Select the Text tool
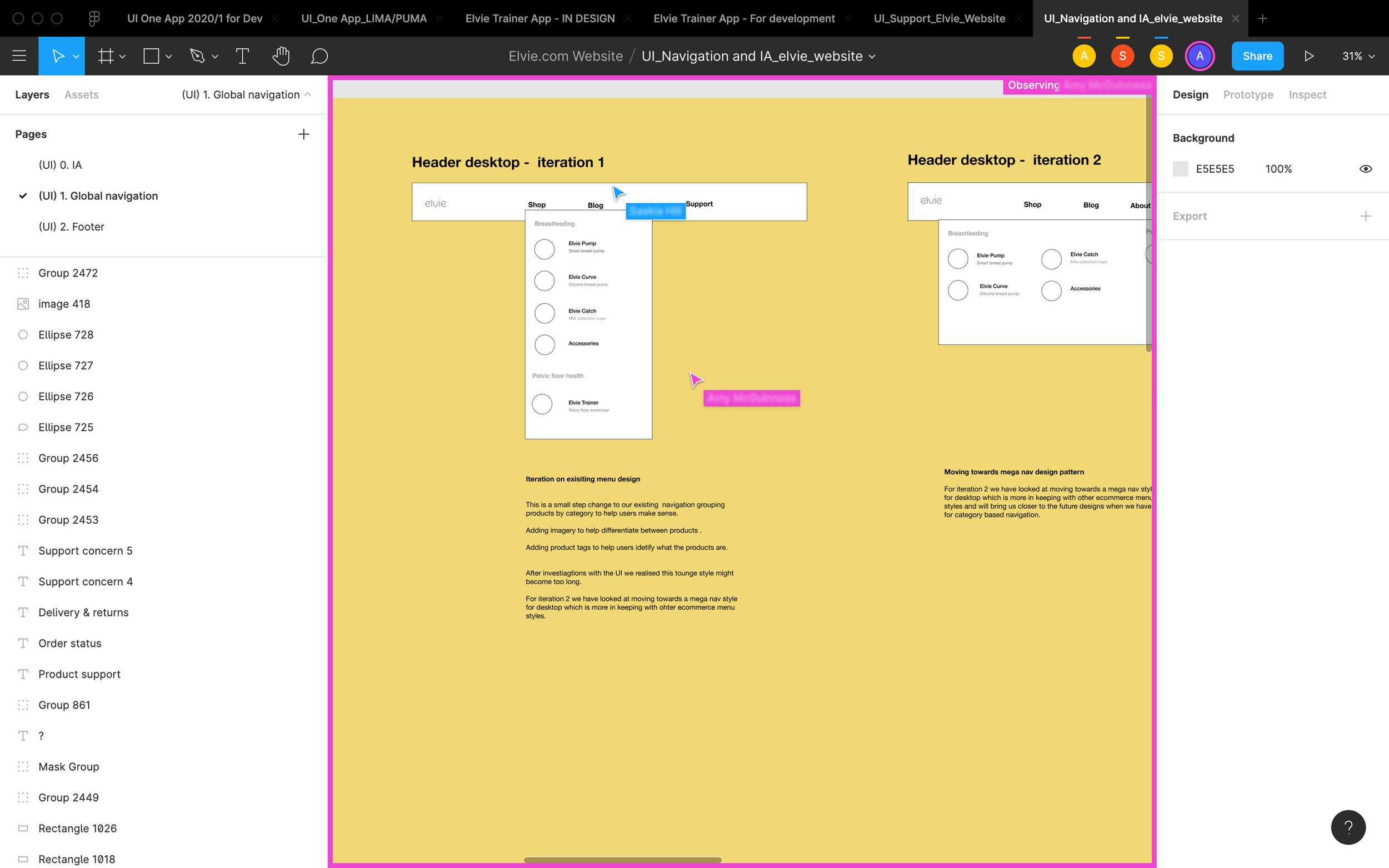The width and height of the screenshot is (1389, 868). 242,56
